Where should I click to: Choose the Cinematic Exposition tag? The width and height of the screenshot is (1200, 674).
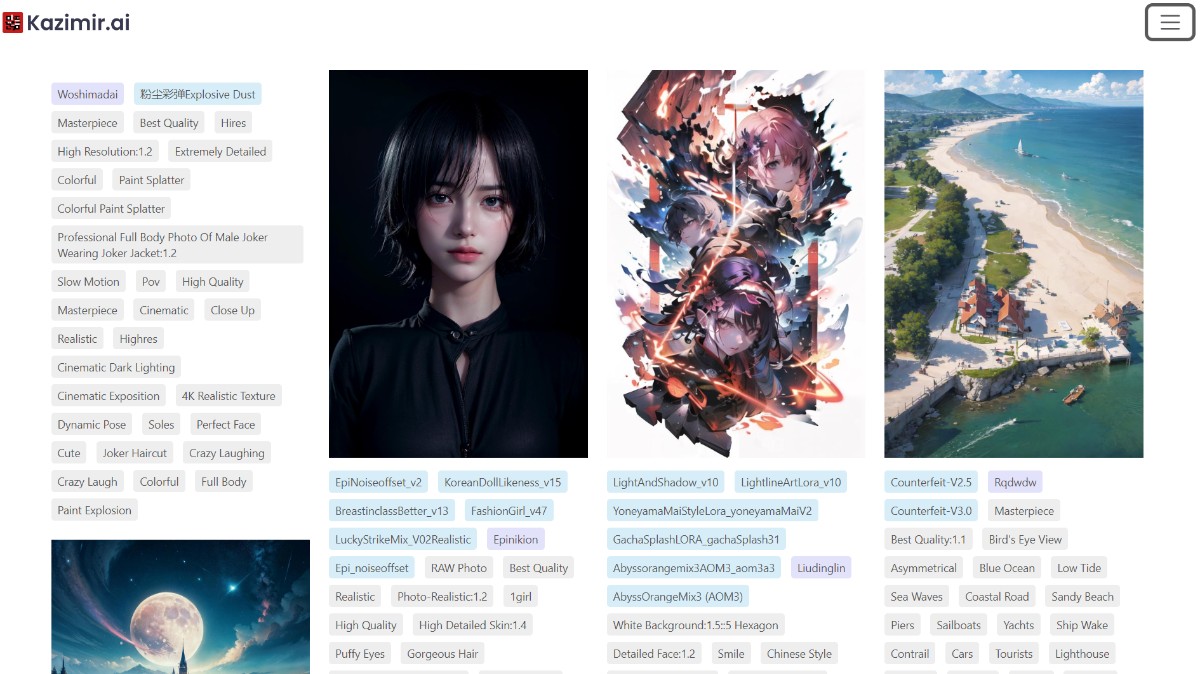click(x=108, y=396)
